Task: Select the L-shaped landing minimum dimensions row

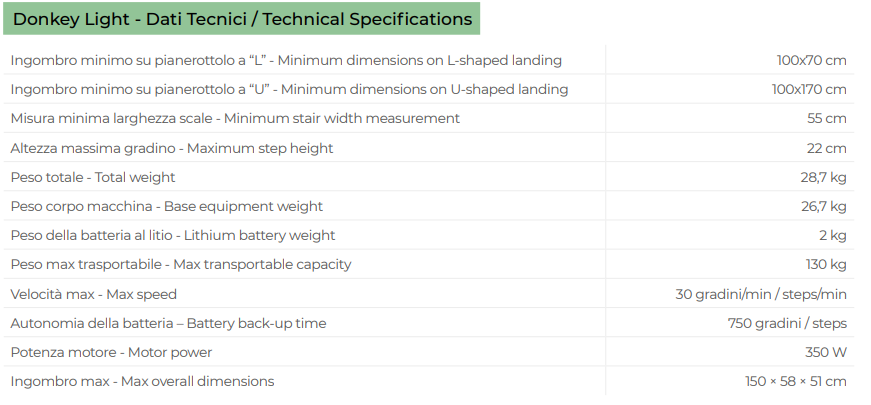Action: pos(428,60)
